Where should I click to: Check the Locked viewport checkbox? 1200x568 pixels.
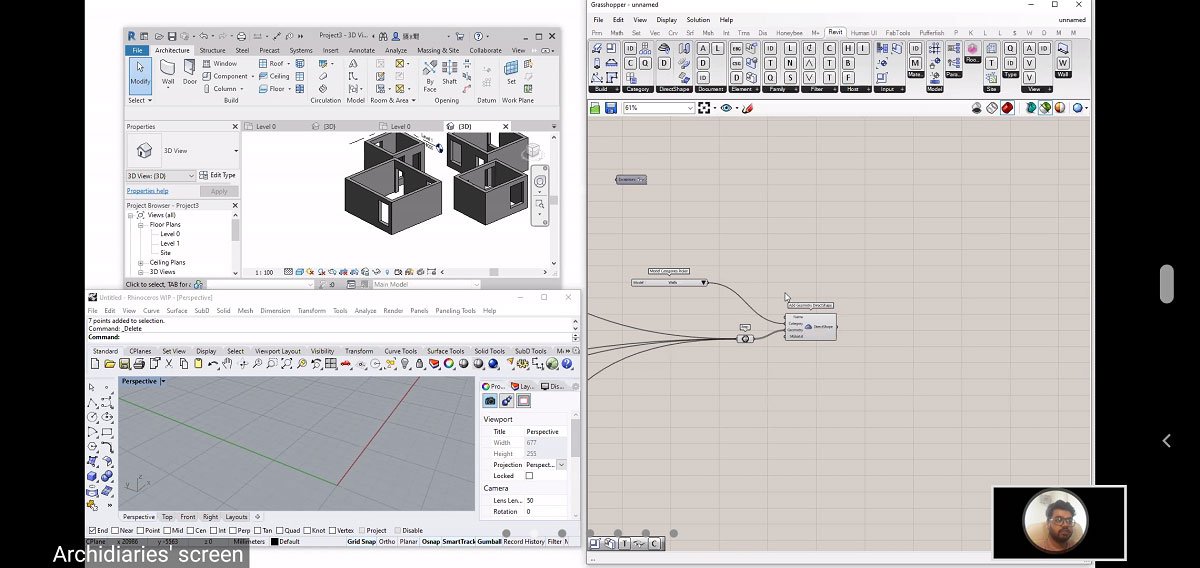point(529,476)
